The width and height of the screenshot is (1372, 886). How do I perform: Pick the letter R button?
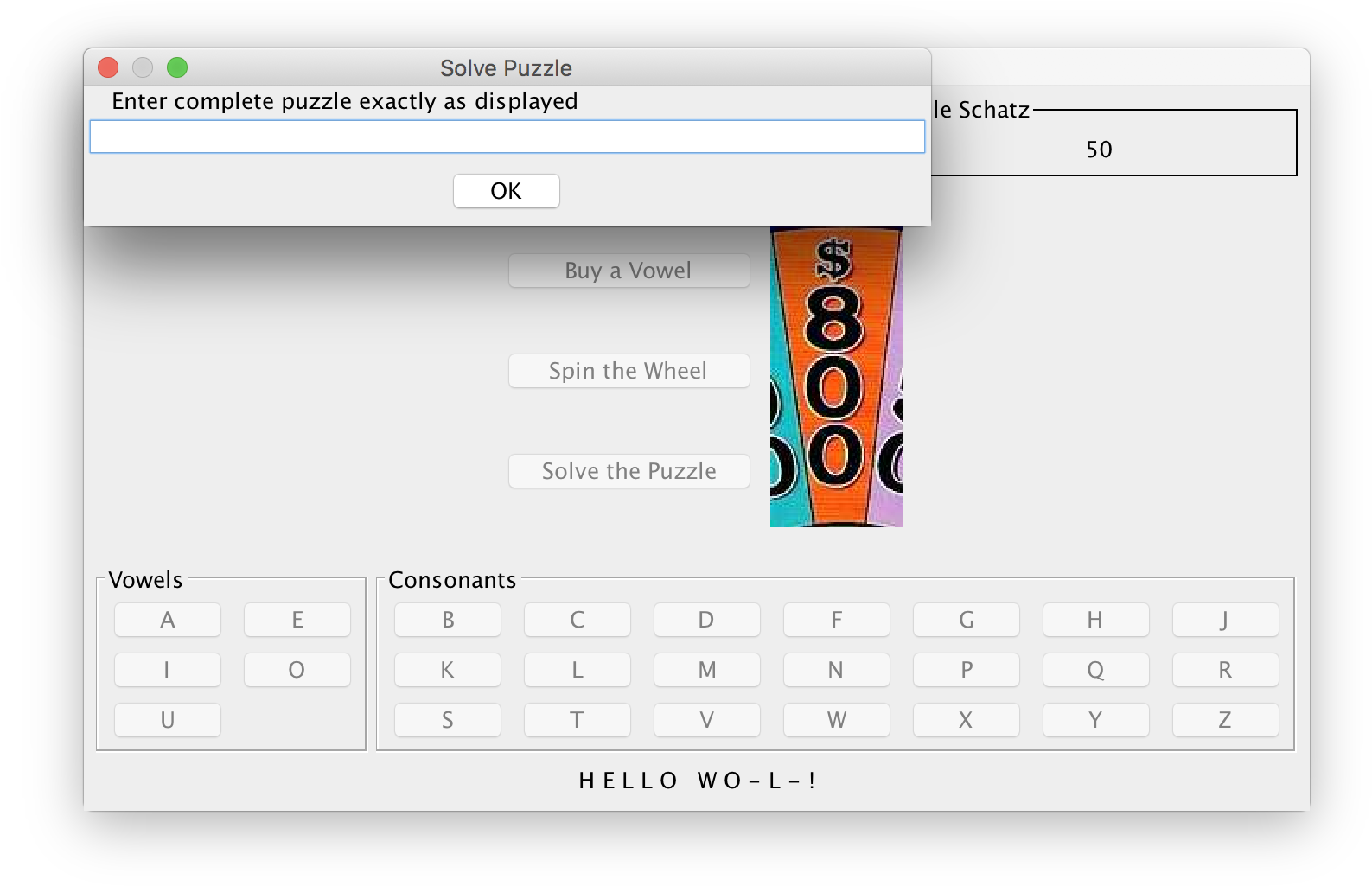coord(1226,670)
